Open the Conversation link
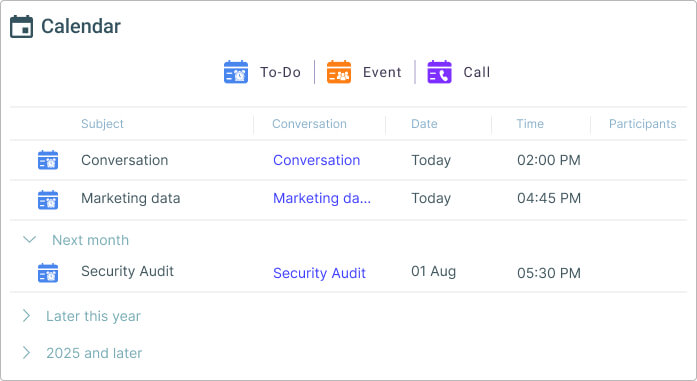 316,160
